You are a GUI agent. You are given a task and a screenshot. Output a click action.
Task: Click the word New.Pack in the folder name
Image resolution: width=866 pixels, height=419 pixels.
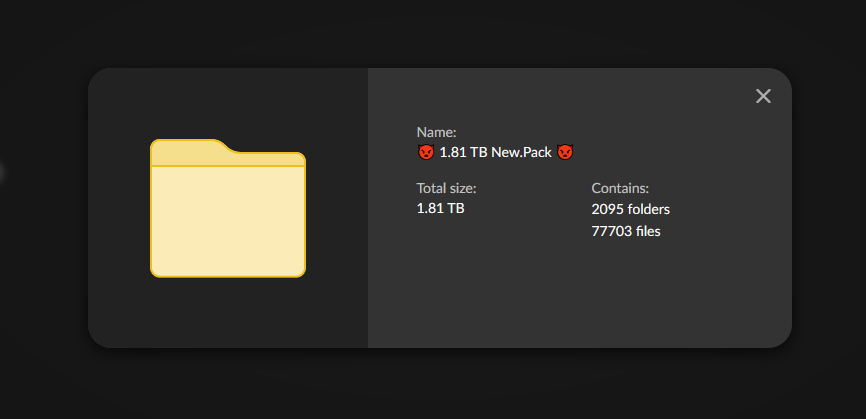521,152
